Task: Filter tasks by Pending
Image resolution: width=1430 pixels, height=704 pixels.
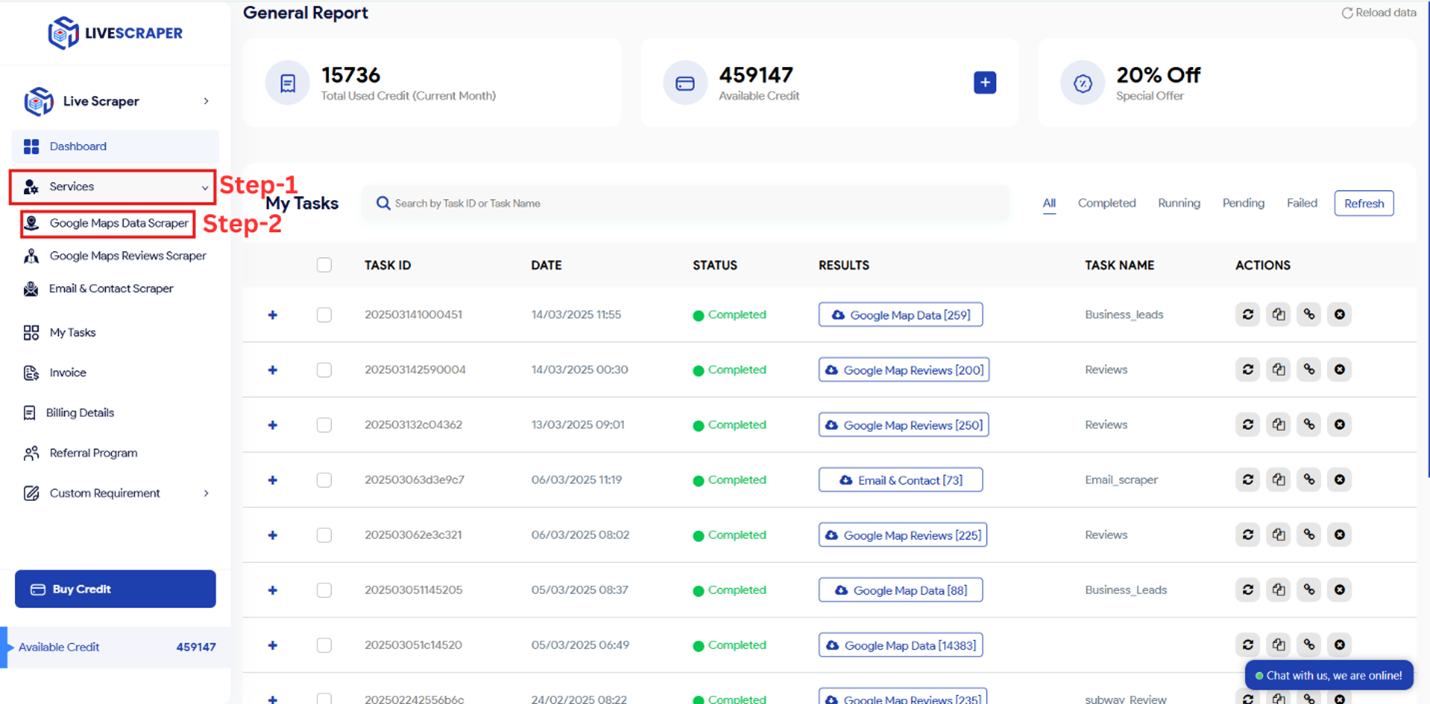Action: click(x=1243, y=203)
